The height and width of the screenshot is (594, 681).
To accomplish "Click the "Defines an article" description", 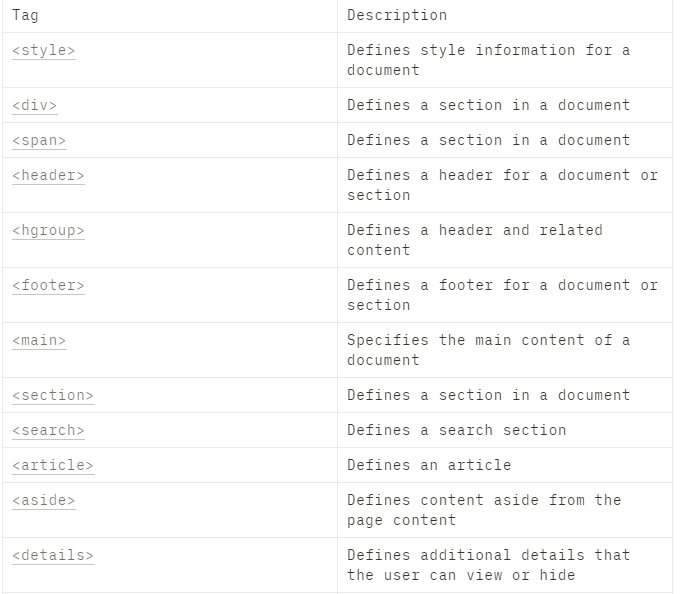I will [429, 466].
